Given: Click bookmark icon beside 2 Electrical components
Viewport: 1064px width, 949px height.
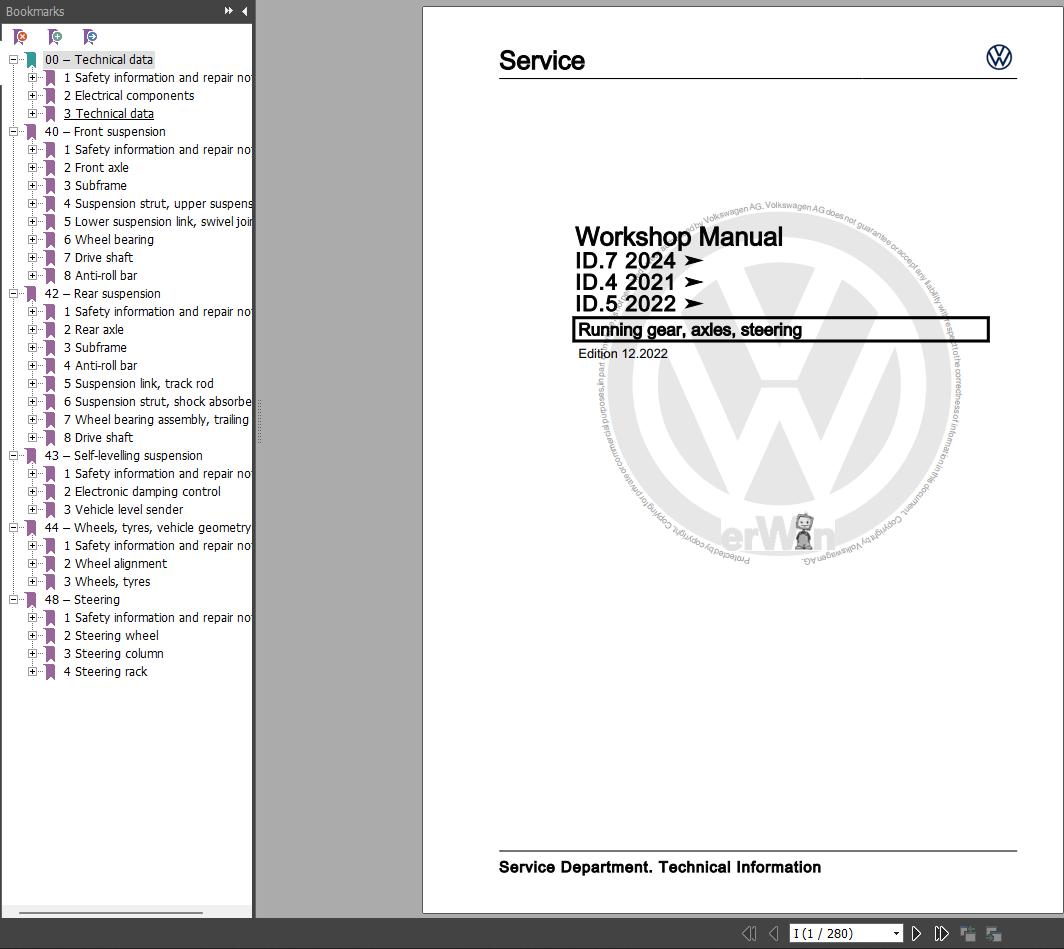Looking at the screenshot, I should [x=50, y=96].
